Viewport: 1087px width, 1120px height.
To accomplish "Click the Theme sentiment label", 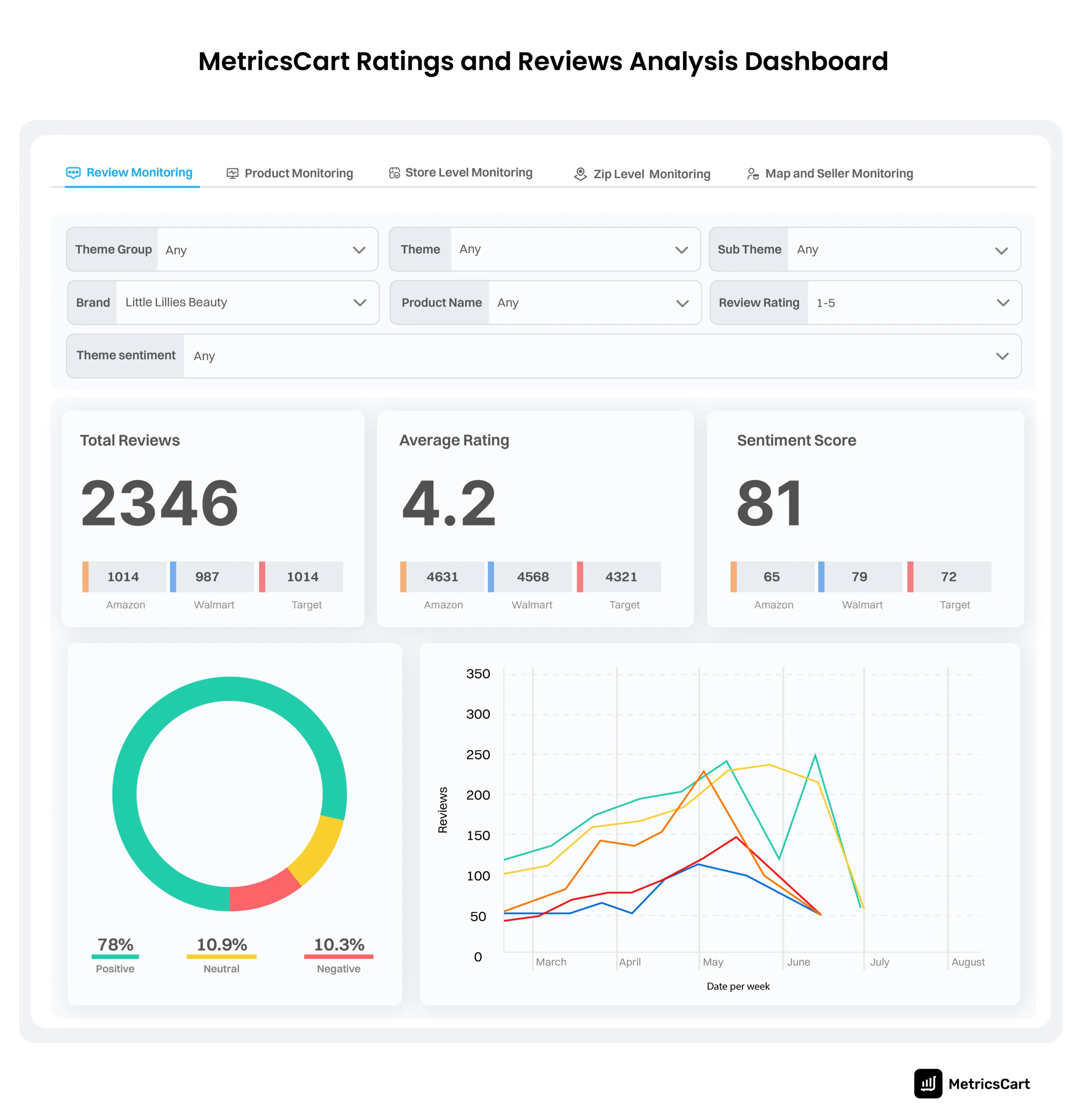I will 126,355.
